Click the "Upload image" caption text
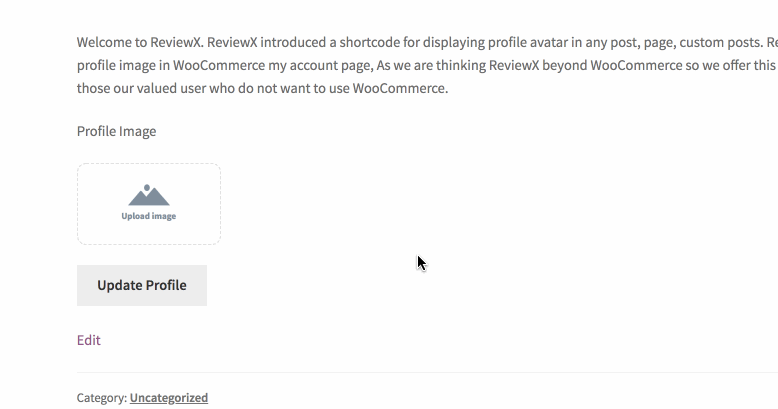This screenshot has height=409, width=778. pos(149,216)
